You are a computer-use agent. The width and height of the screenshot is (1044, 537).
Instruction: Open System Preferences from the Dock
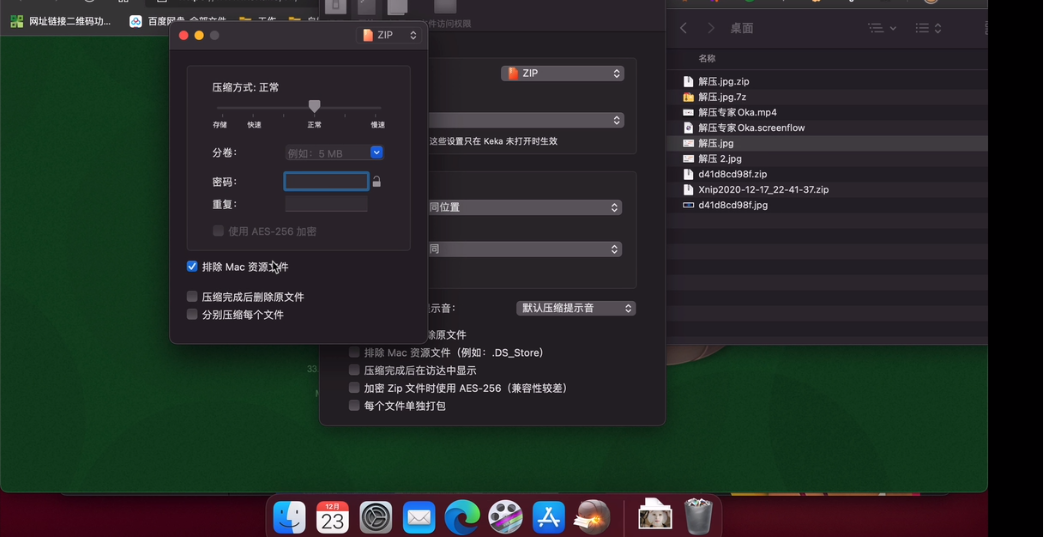coord(376,517)
